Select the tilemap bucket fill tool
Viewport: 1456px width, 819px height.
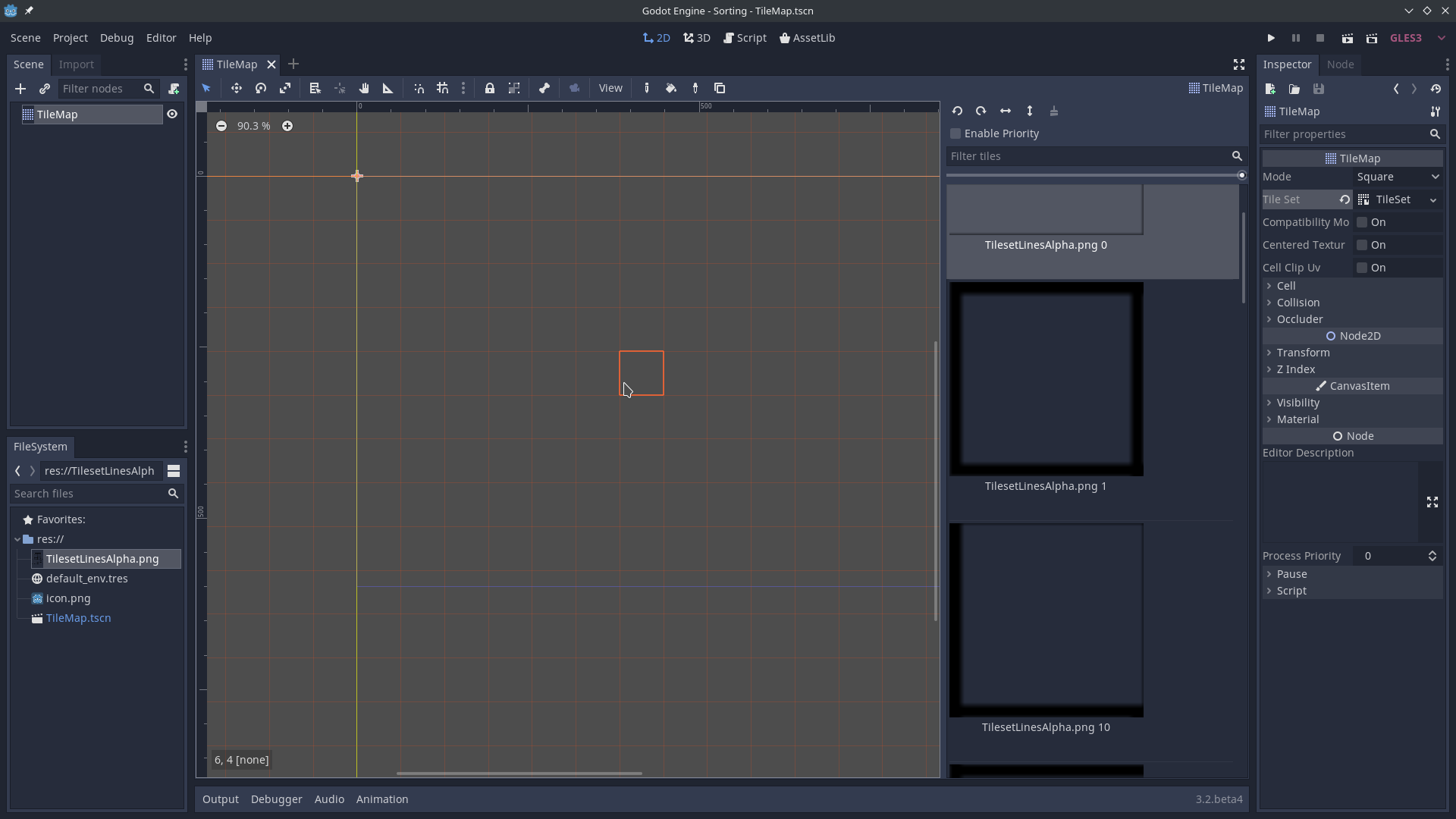pyautogui.click(x=671, y=88)
